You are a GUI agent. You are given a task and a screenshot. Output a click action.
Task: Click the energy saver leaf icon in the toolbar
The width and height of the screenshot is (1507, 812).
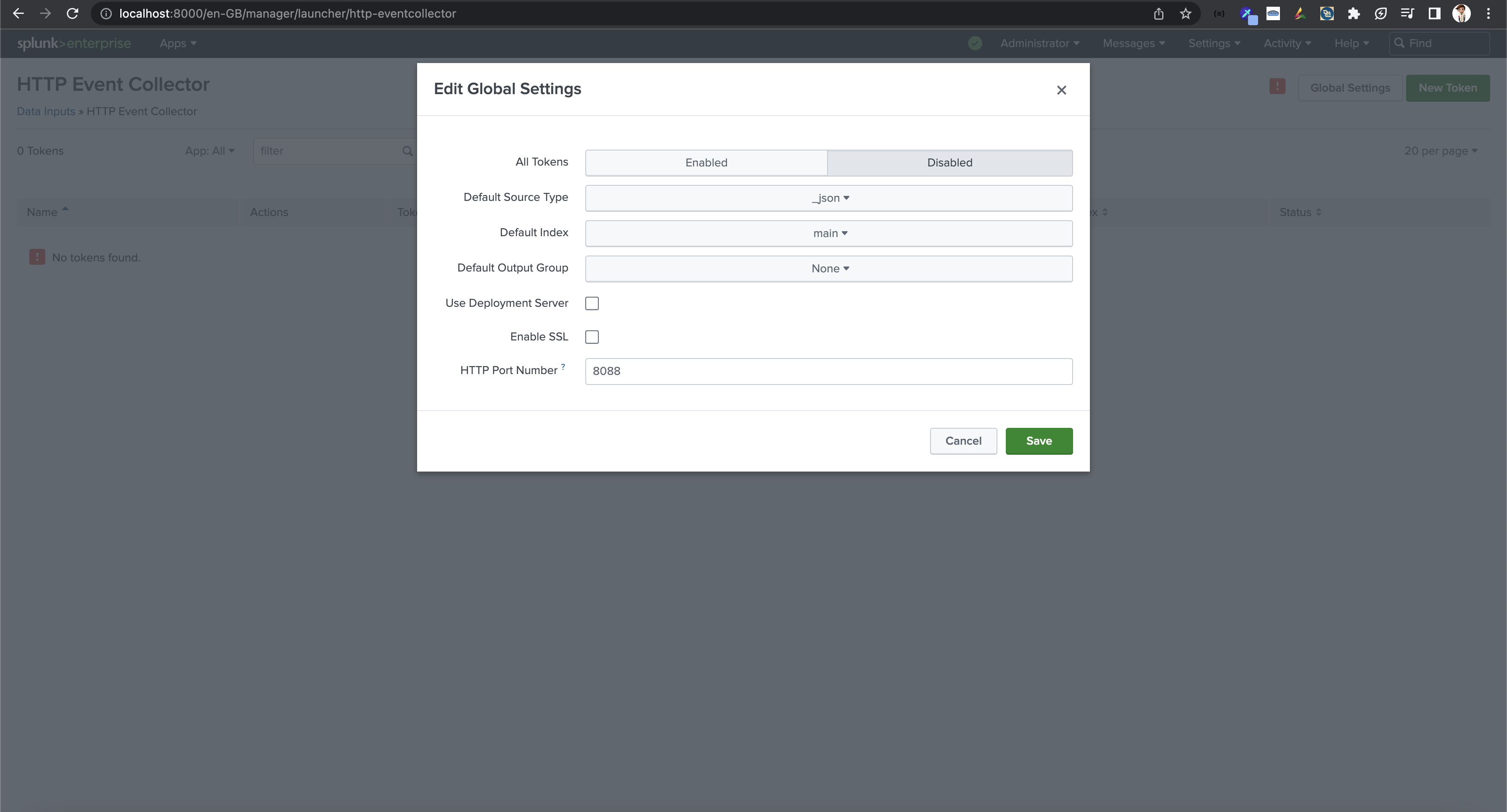tap(1380, 13)
